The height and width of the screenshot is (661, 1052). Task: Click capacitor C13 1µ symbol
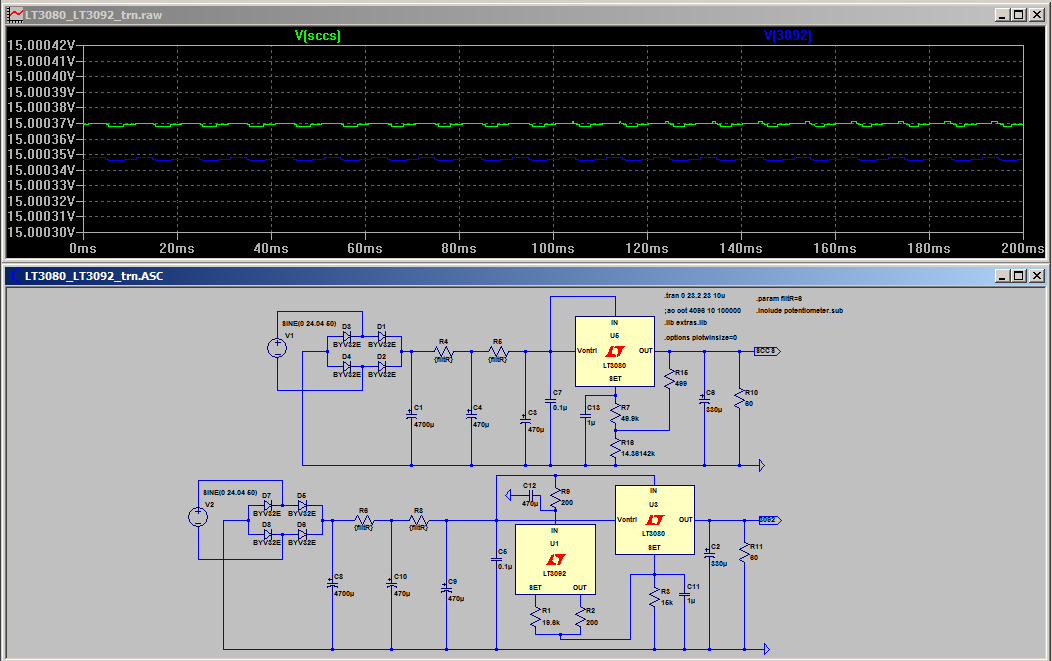pos(586,416)
